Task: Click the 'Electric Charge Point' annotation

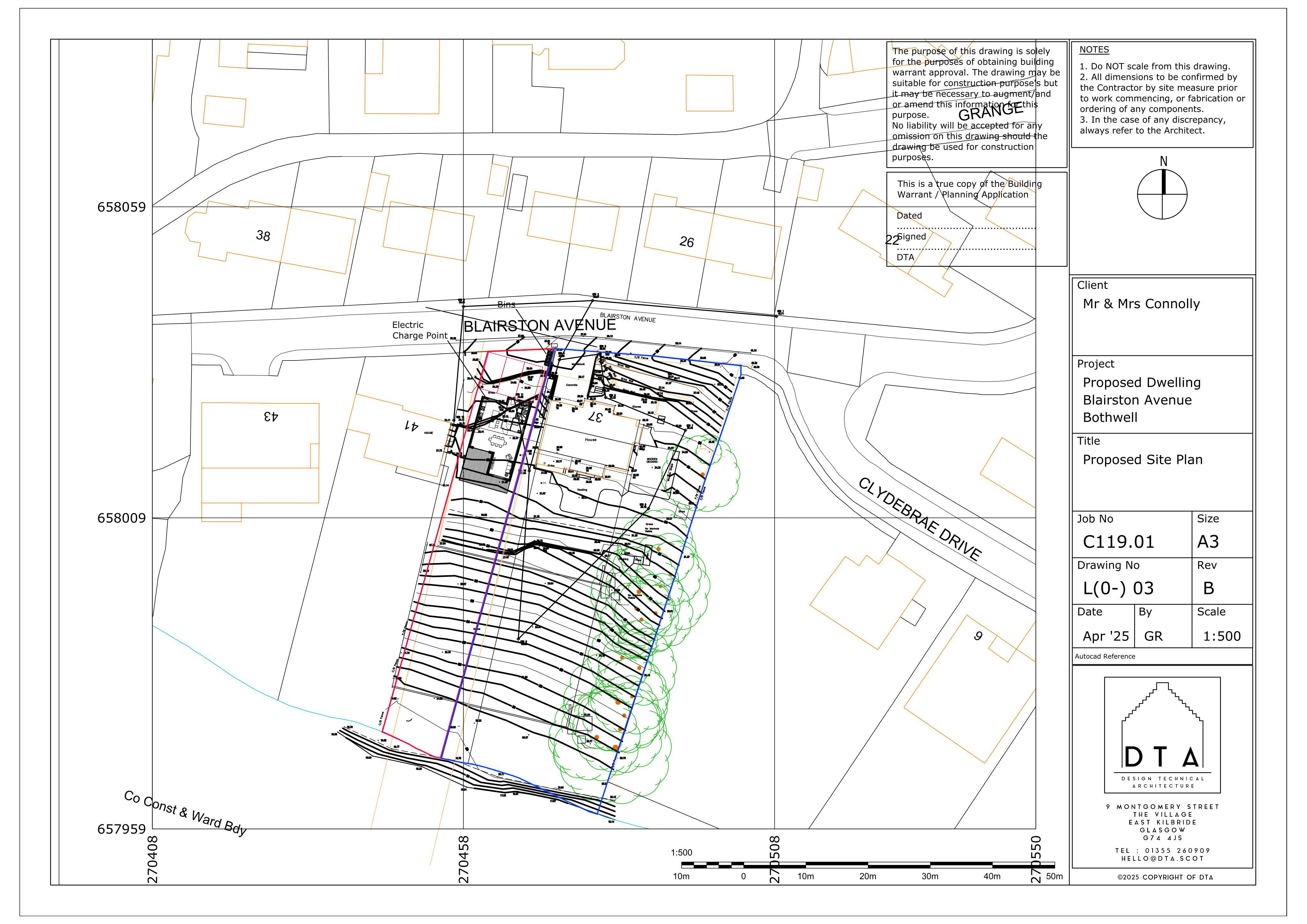Action: click(x=420, y=330)
